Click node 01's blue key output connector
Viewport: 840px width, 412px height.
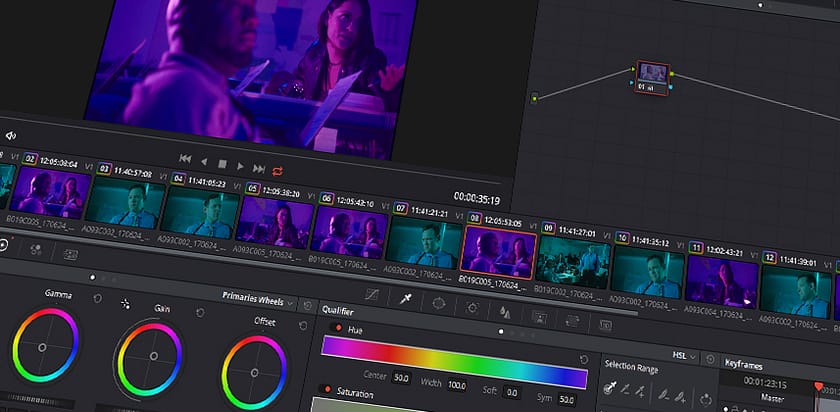[670, 87]
